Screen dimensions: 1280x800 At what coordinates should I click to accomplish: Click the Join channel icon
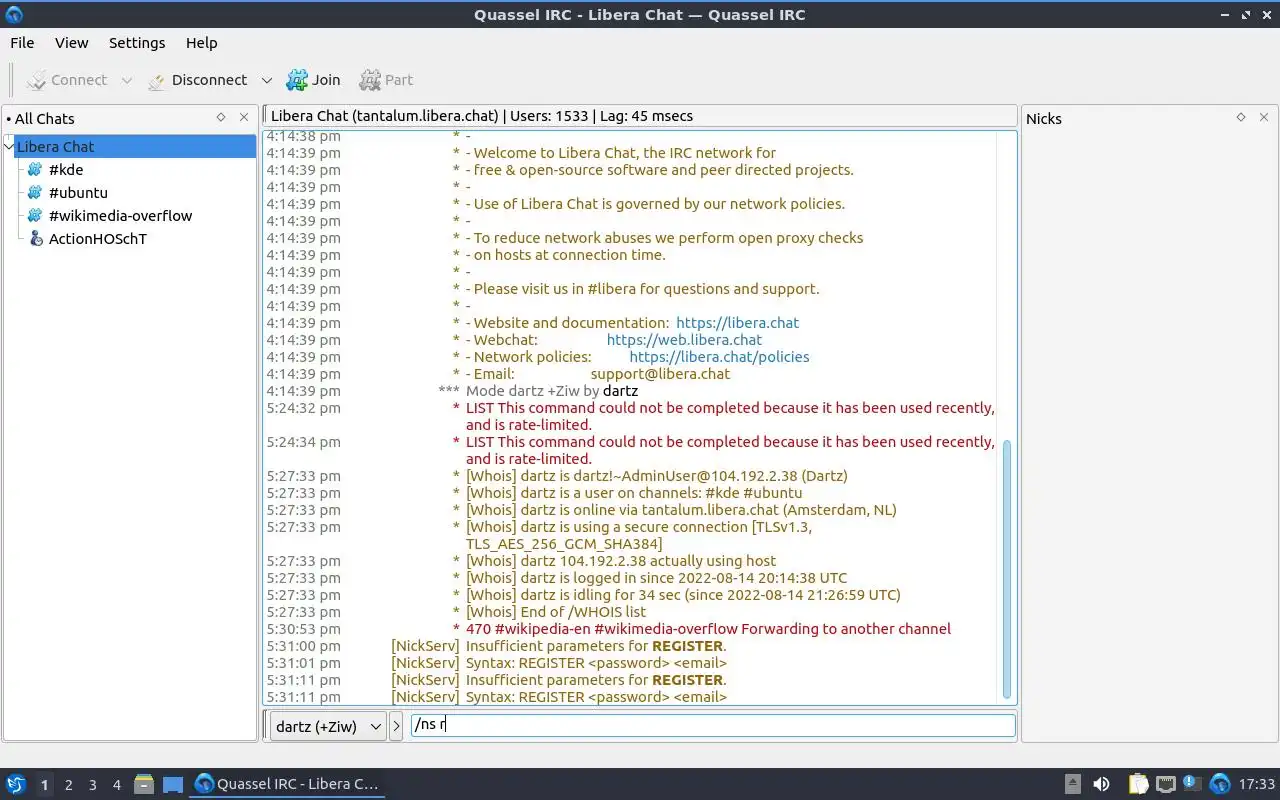pos(297,80)
